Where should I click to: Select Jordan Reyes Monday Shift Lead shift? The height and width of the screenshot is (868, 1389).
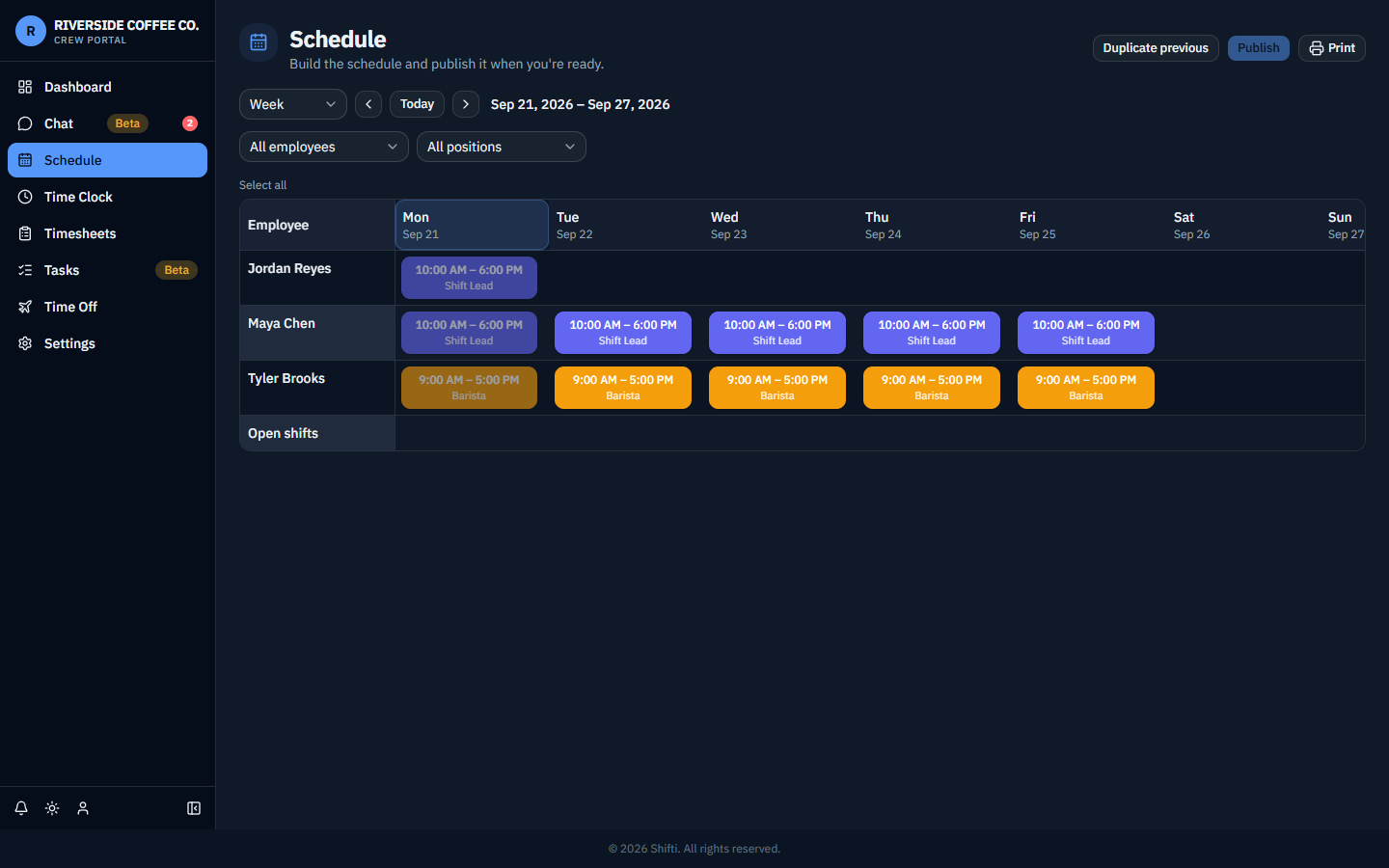(x=469, y=278)
